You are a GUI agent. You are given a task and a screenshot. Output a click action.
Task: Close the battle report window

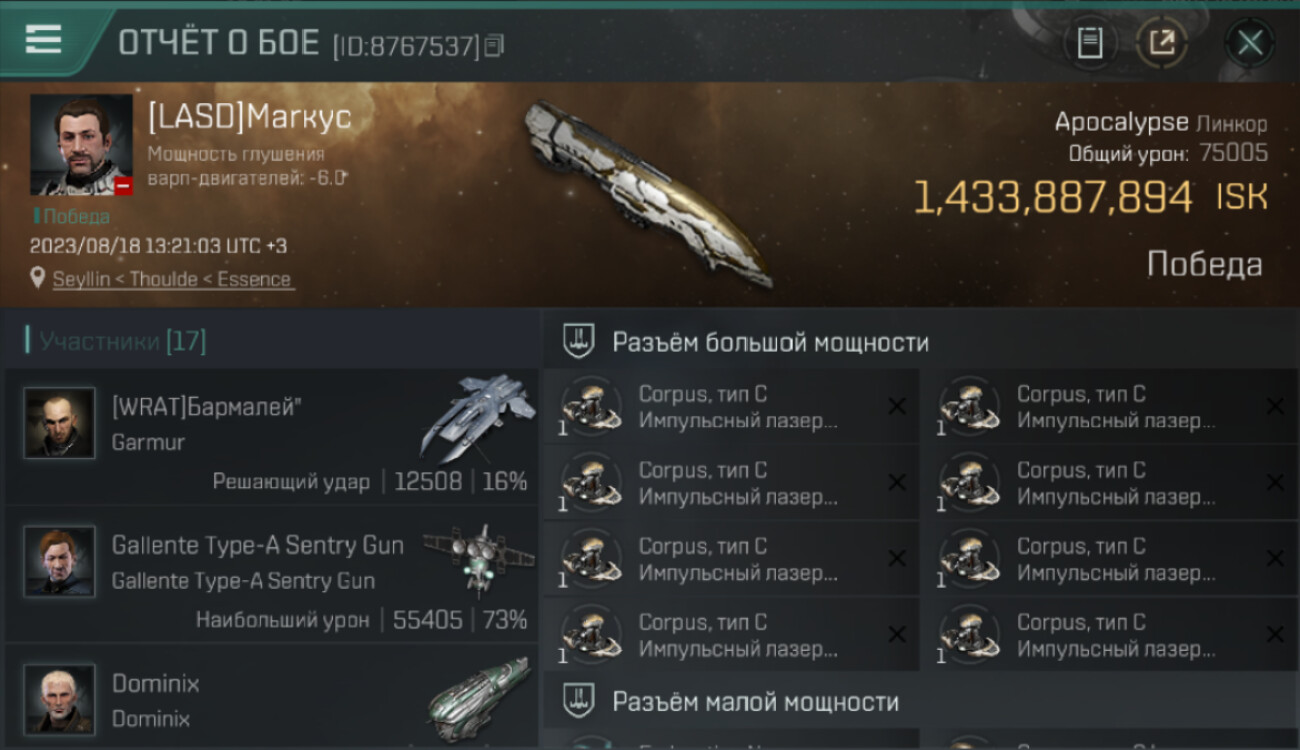(1249, 43)
